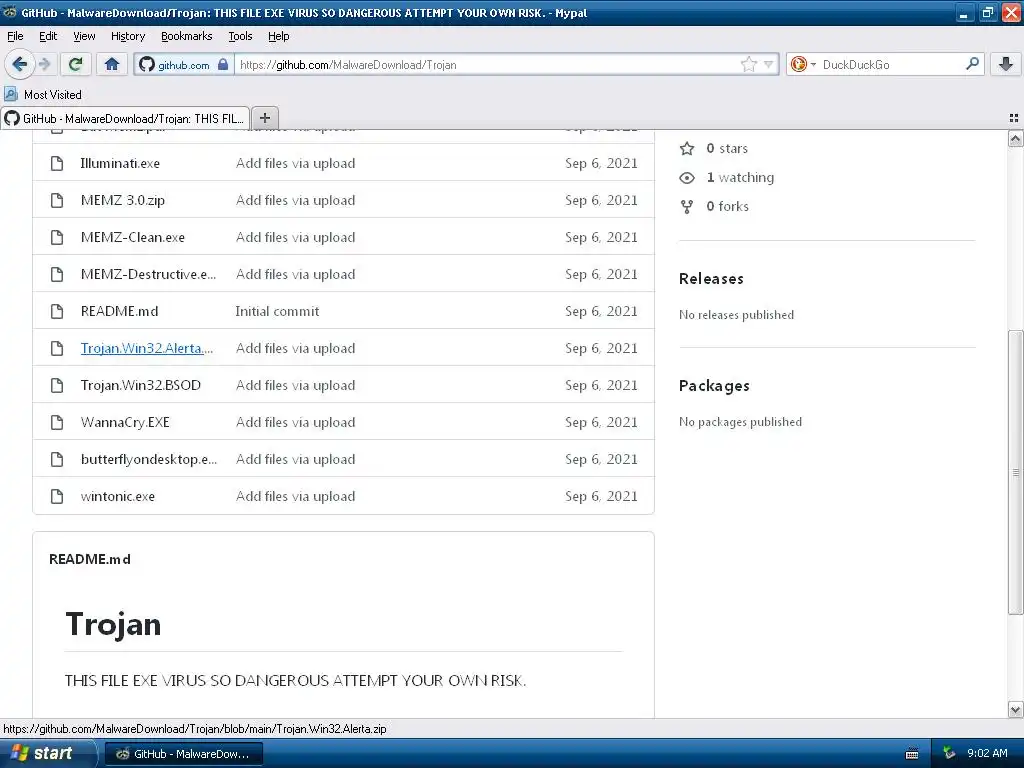Open the MEMZ-Destructive.e... file link

coord(148,274)
